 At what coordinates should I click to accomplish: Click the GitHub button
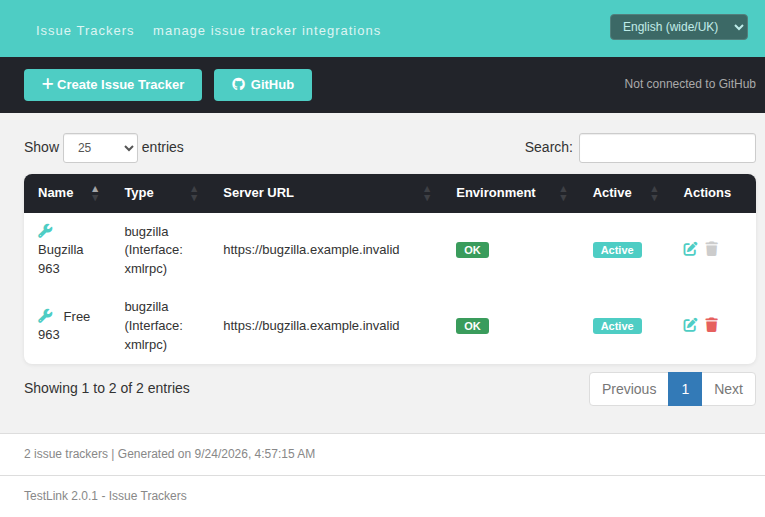point(263,85)
